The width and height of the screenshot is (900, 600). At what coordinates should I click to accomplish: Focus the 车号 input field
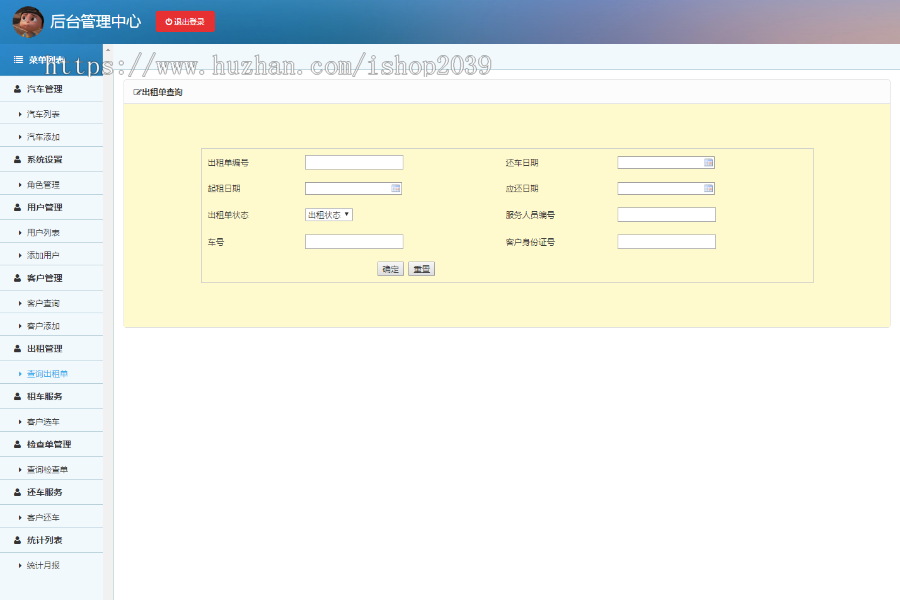[x=354, y=242]
